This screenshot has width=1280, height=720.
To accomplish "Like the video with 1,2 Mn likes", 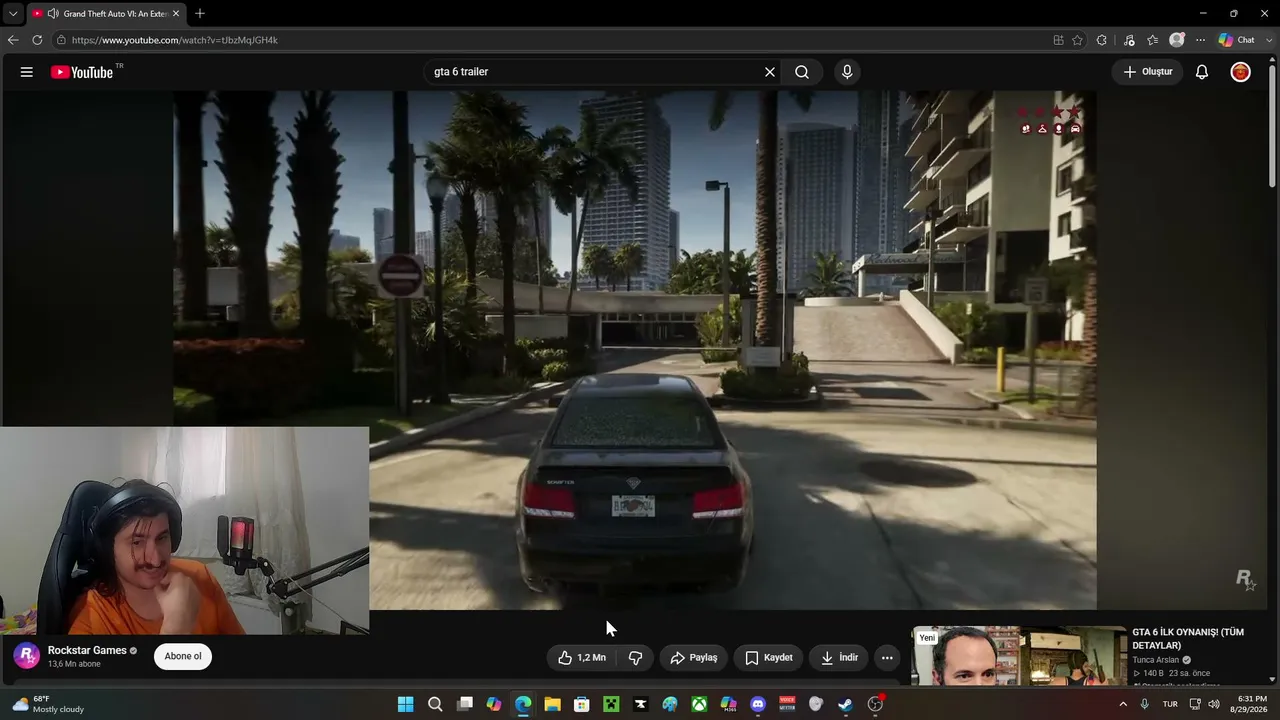I will tap(582, 658).
